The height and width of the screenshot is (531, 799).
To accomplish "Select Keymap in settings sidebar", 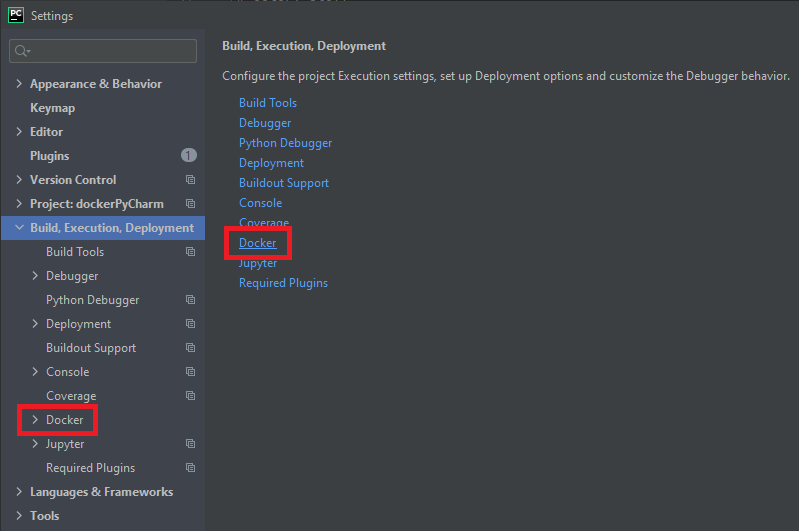I will 52,108.
